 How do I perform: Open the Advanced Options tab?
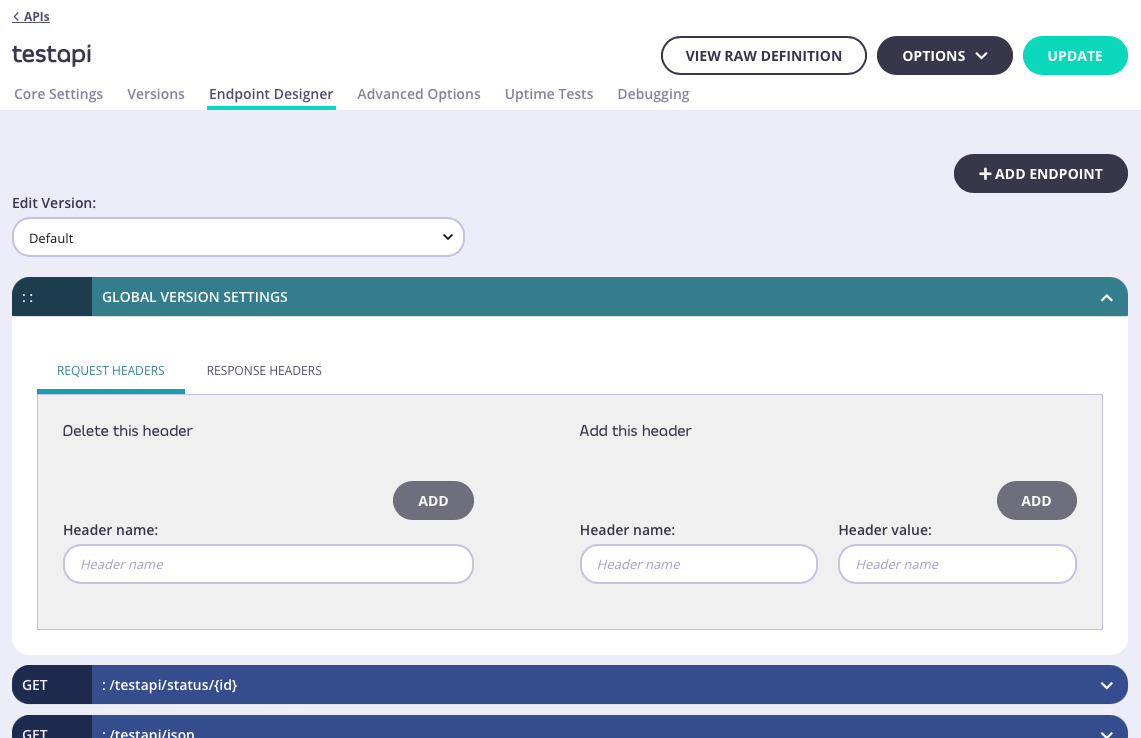click(x=418, y=93)
